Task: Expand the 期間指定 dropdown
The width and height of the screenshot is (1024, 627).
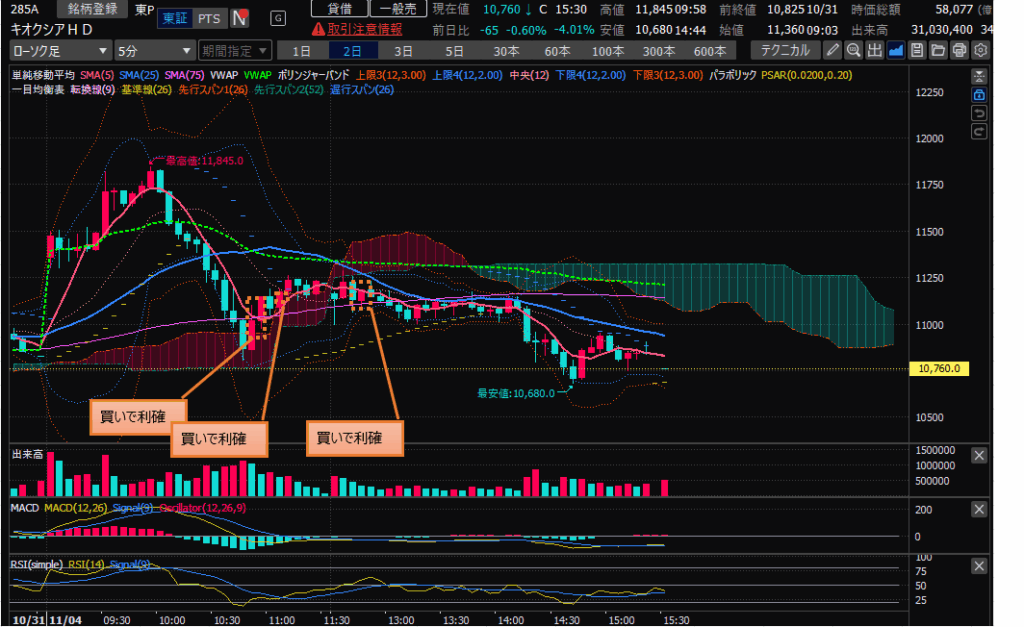Action: 234,50
